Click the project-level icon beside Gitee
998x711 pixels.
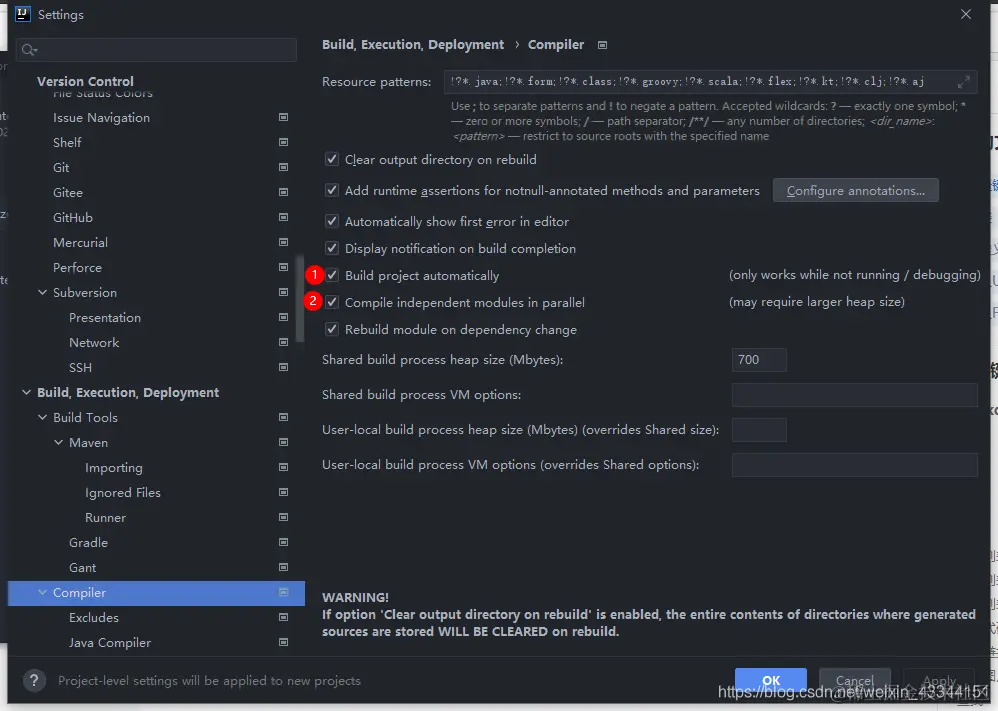pyautogui.click(x=284, y=192)
